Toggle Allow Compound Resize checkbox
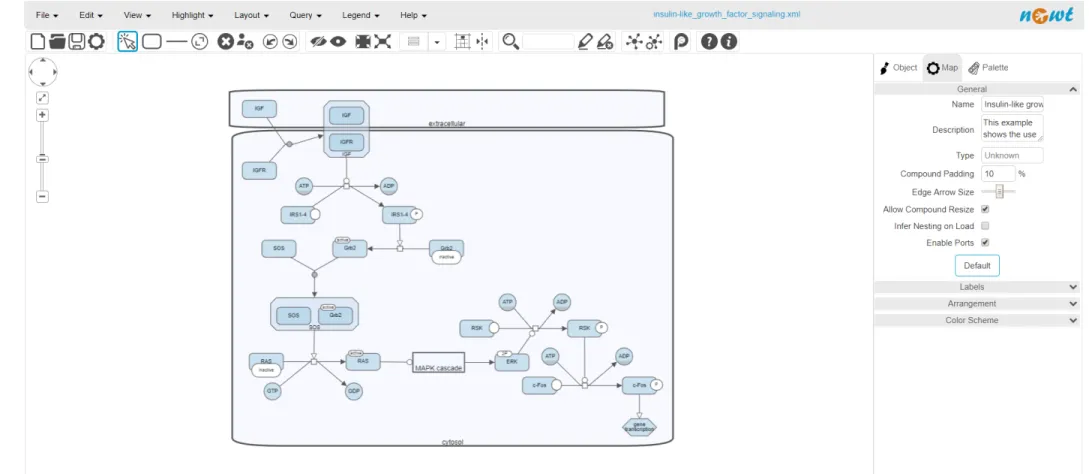The height and width of the screenshot is (474, 1089). pos(985,209)
